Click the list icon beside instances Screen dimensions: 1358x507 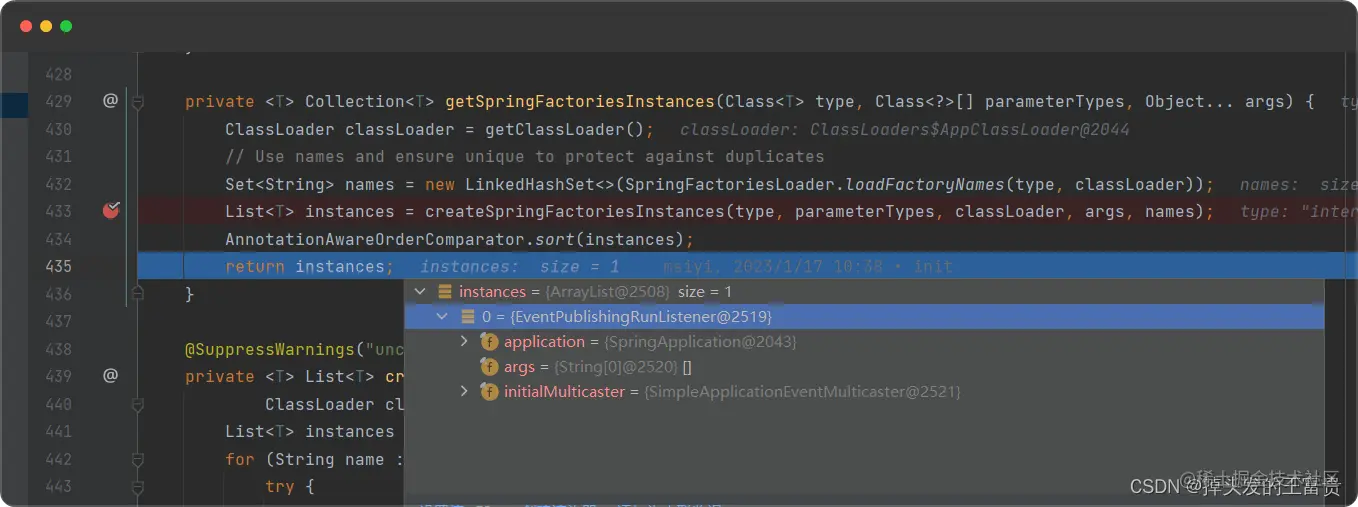point(445,292)
